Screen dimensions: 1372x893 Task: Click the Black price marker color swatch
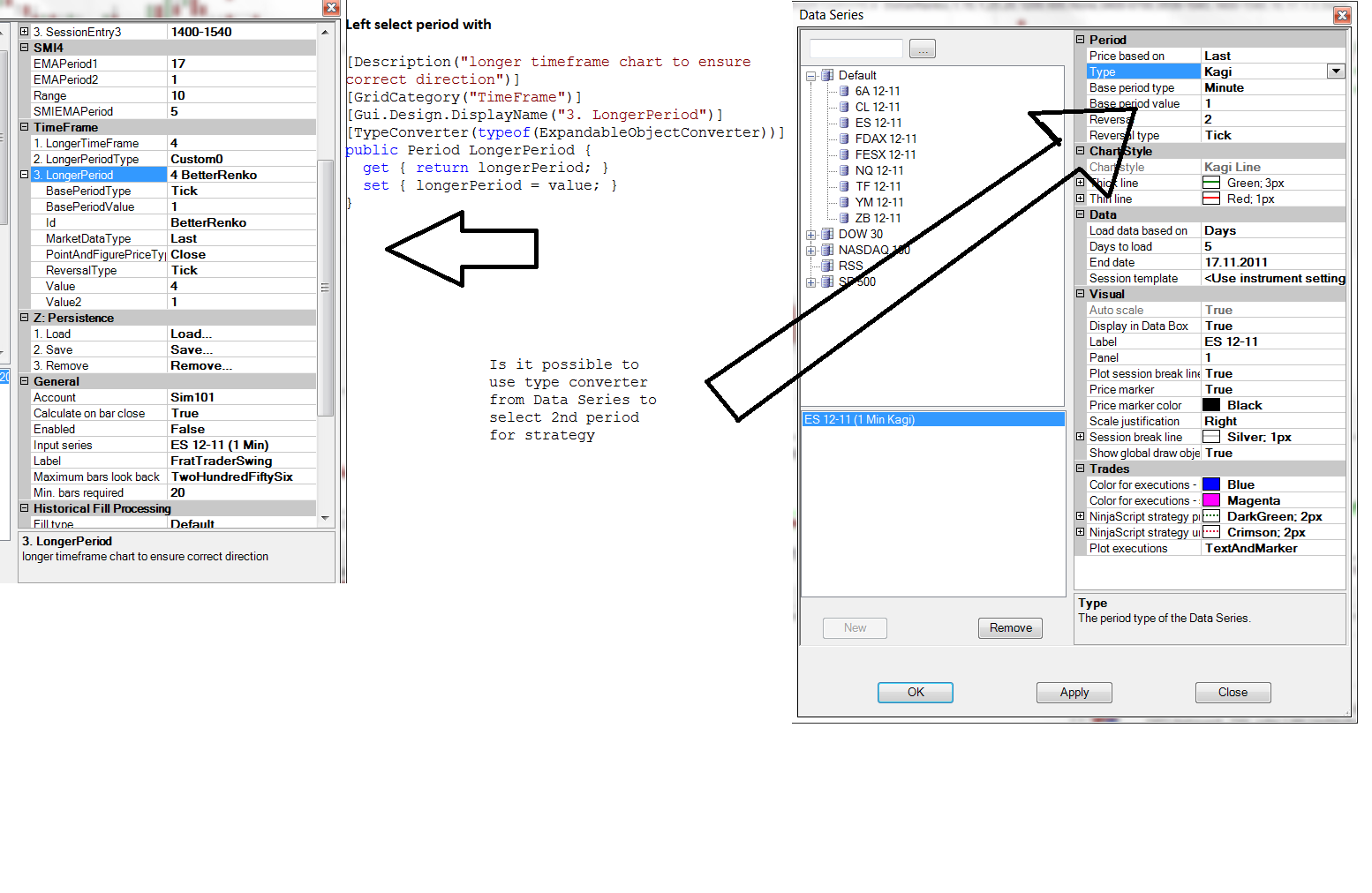pos(1211,405)
